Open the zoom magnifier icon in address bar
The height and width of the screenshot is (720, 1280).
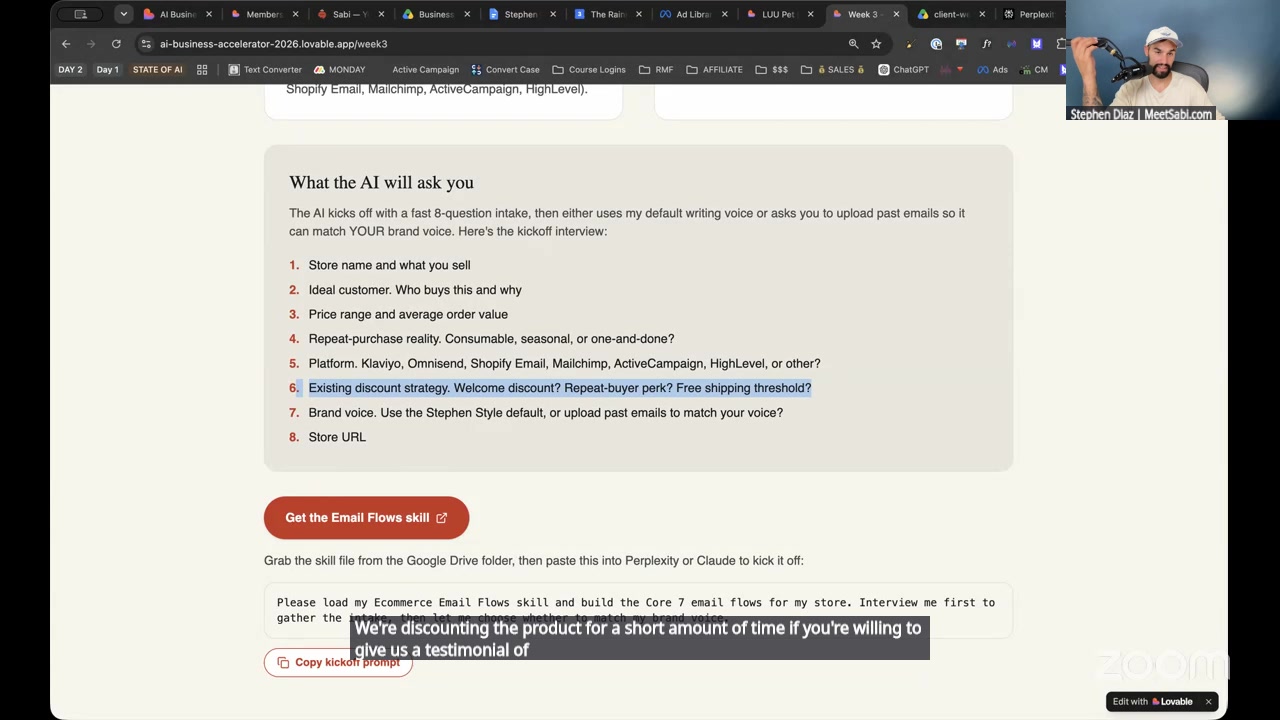pos(853,44)
